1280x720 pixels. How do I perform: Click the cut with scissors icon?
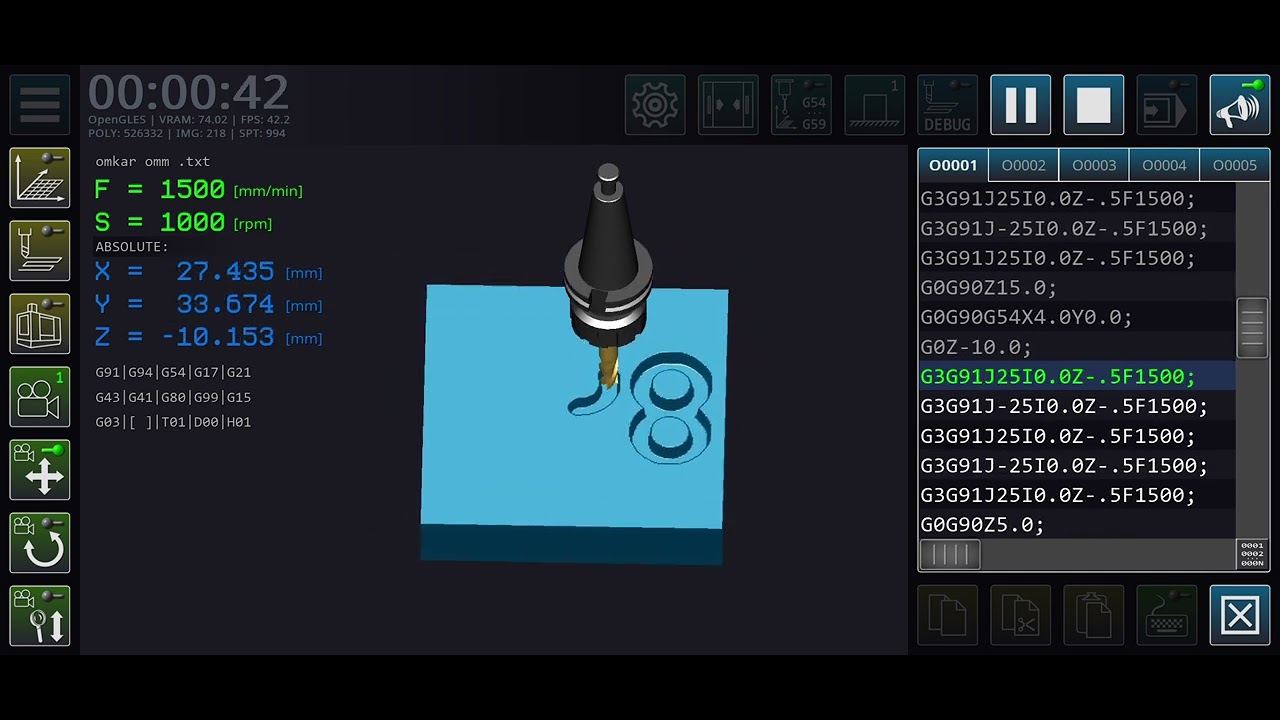click(x=1020, y=616)
